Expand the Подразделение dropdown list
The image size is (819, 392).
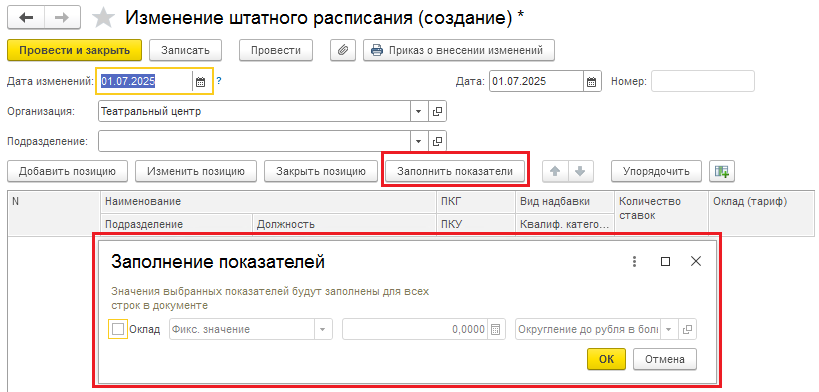click(x=418, y=141)
